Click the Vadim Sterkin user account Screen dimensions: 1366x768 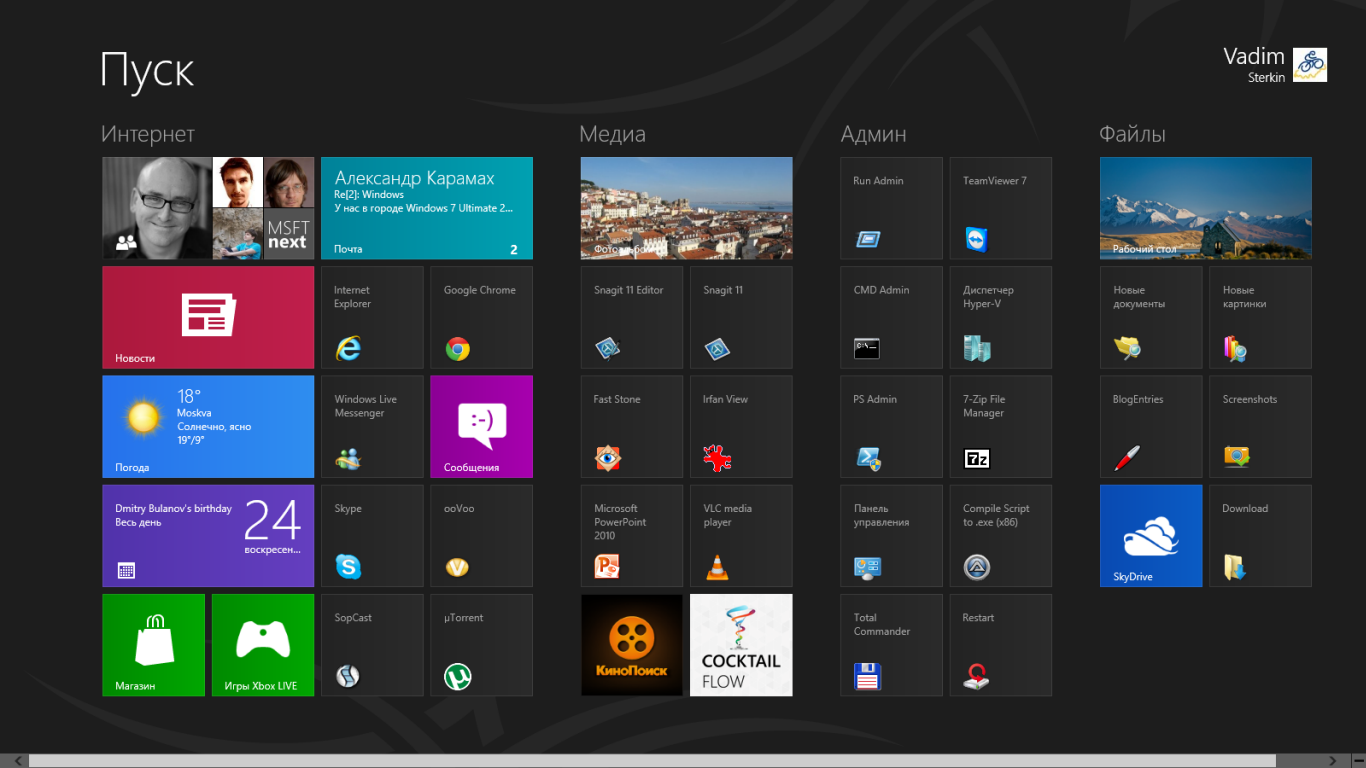1275,65
